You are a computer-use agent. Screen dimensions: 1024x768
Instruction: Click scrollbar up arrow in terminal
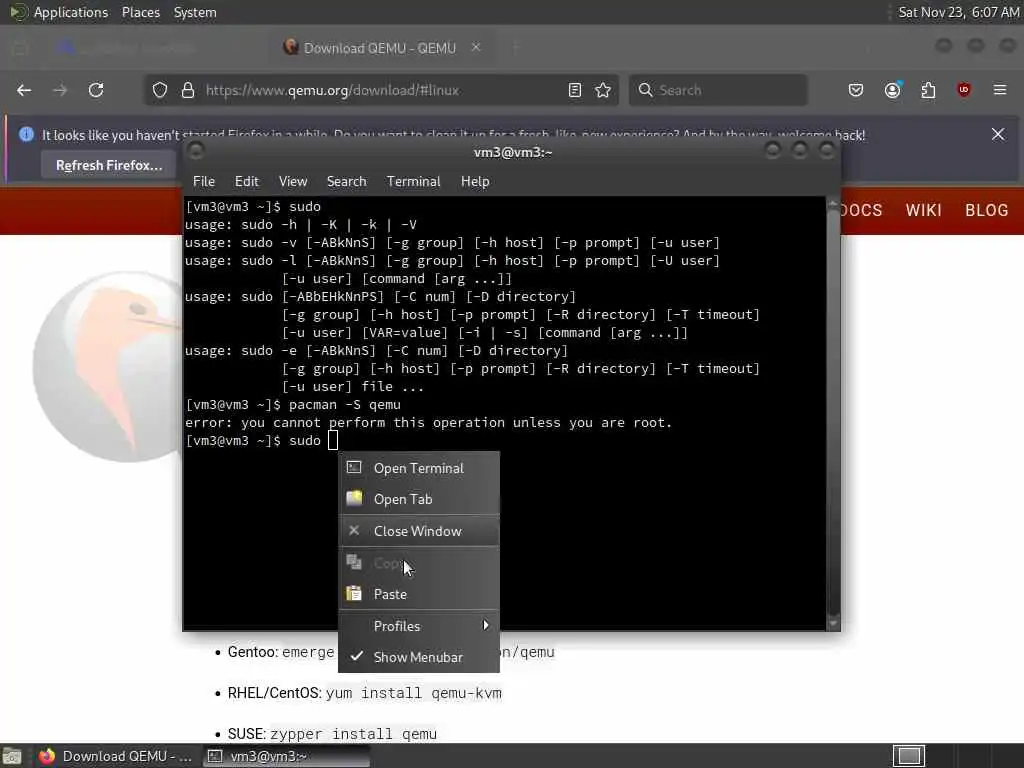[833, 204]
